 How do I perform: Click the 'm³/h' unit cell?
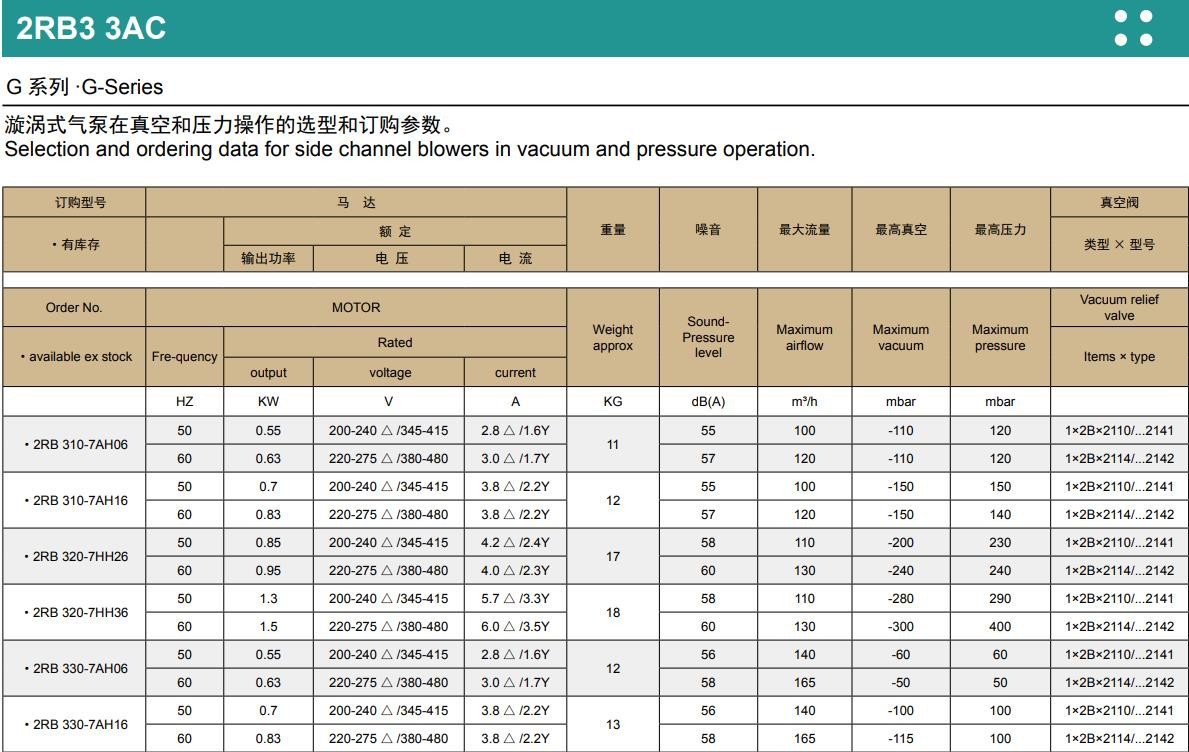point(805,402)
